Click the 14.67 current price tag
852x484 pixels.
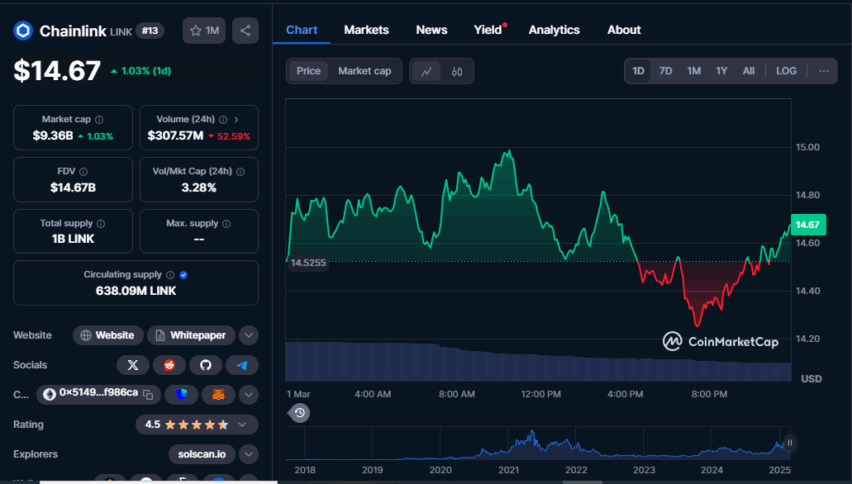(808, 224)
